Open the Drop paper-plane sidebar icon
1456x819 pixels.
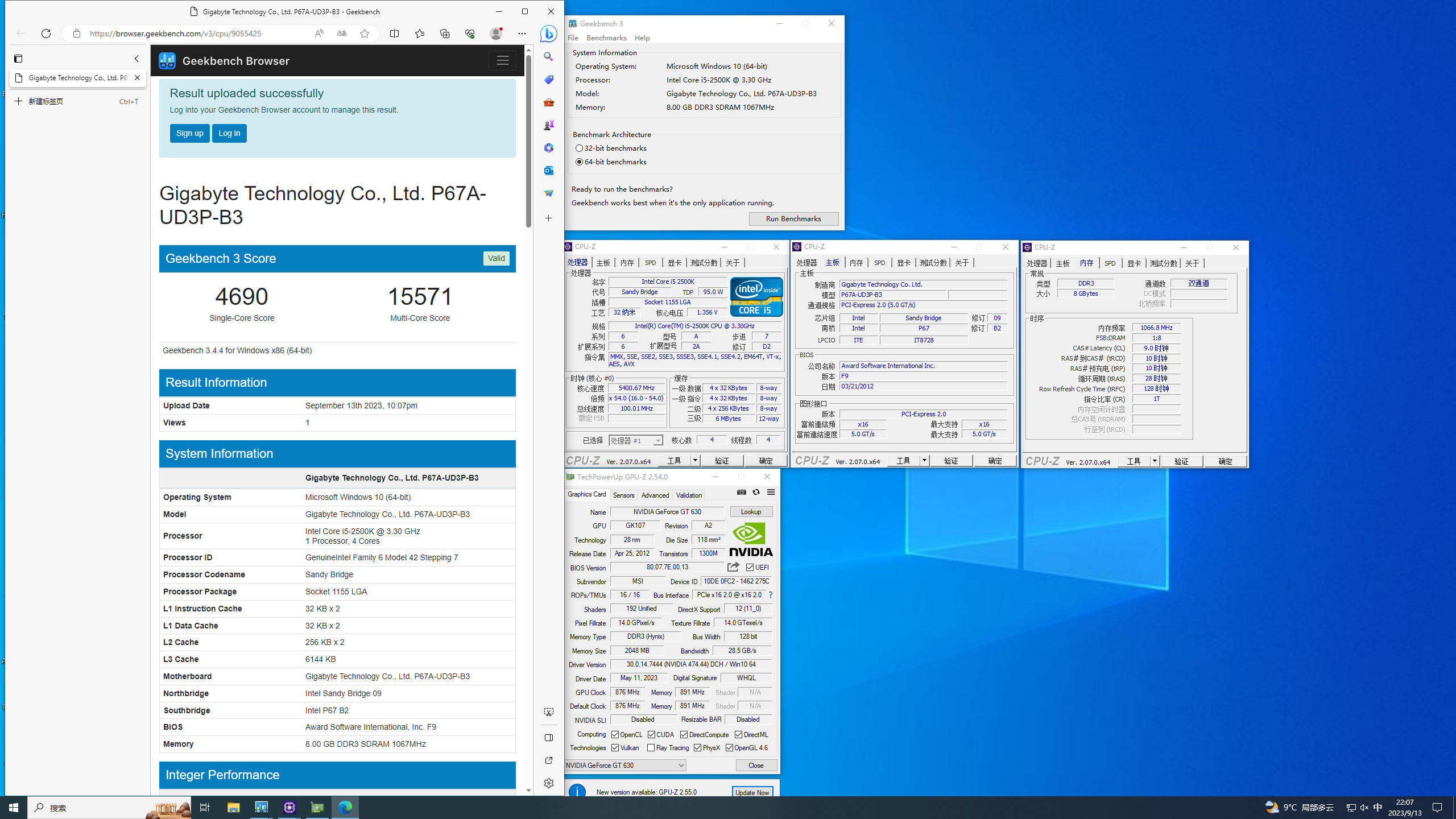coord(548,193)
